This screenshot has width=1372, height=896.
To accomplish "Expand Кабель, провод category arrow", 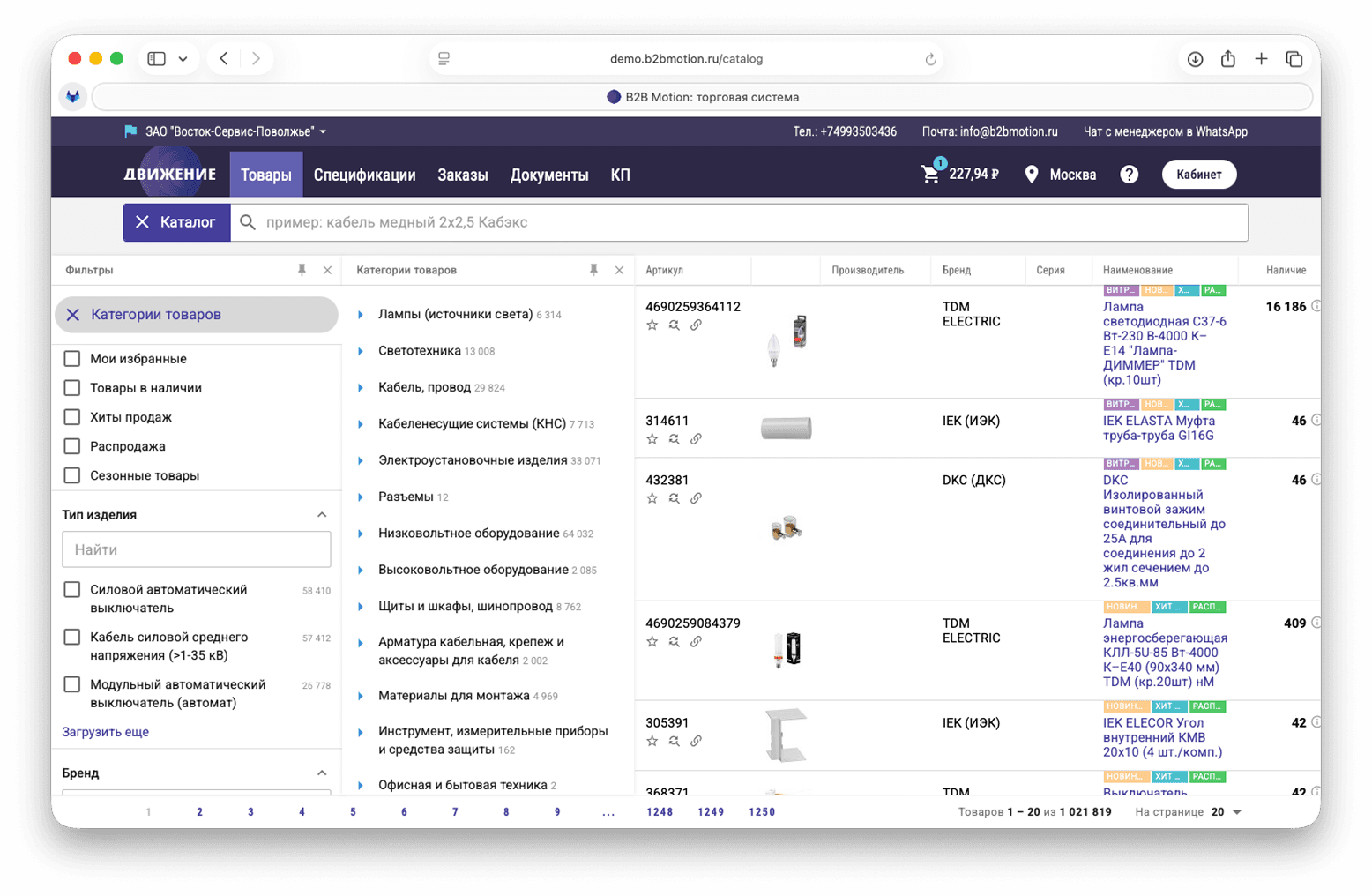I will [x=361, y=388].
